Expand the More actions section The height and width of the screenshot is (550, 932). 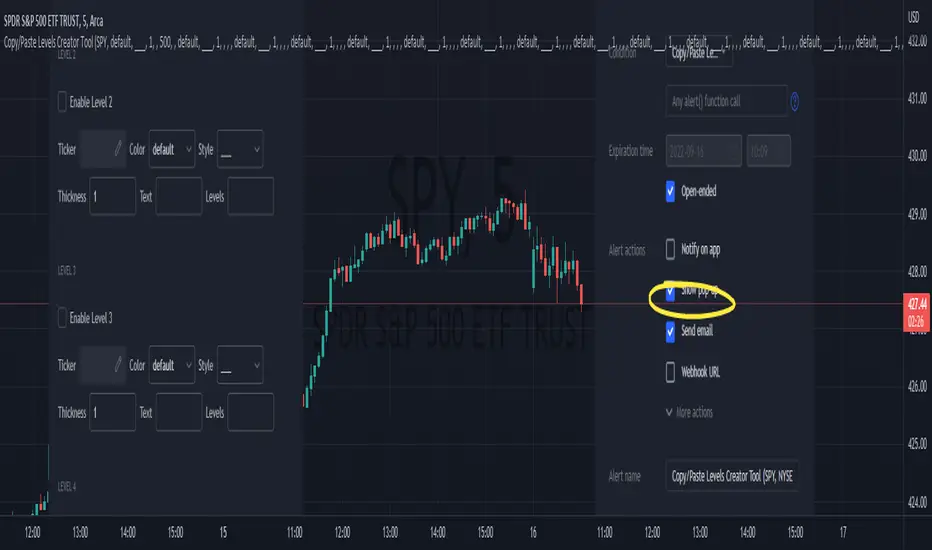pyautogui.click(x=689, y=412)
